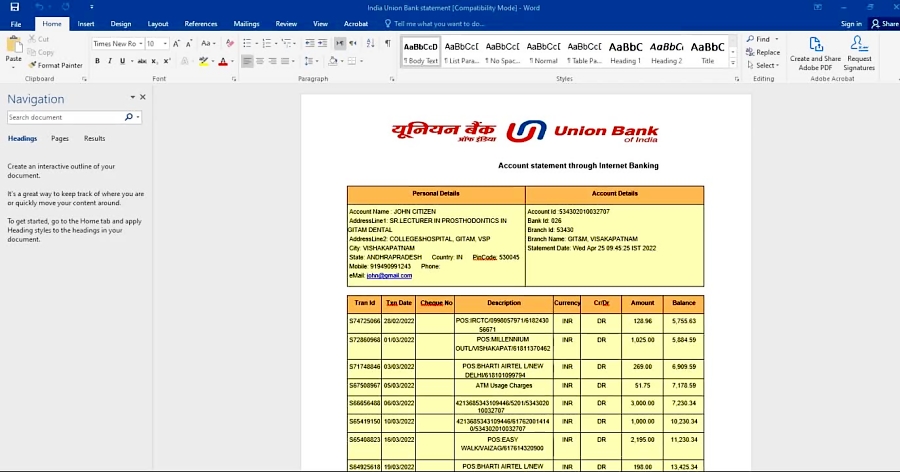Viewport: 900px width, 472px height.
Task: Click the Format Painter button
Action: pyautogui.click(x=56, y=65)
